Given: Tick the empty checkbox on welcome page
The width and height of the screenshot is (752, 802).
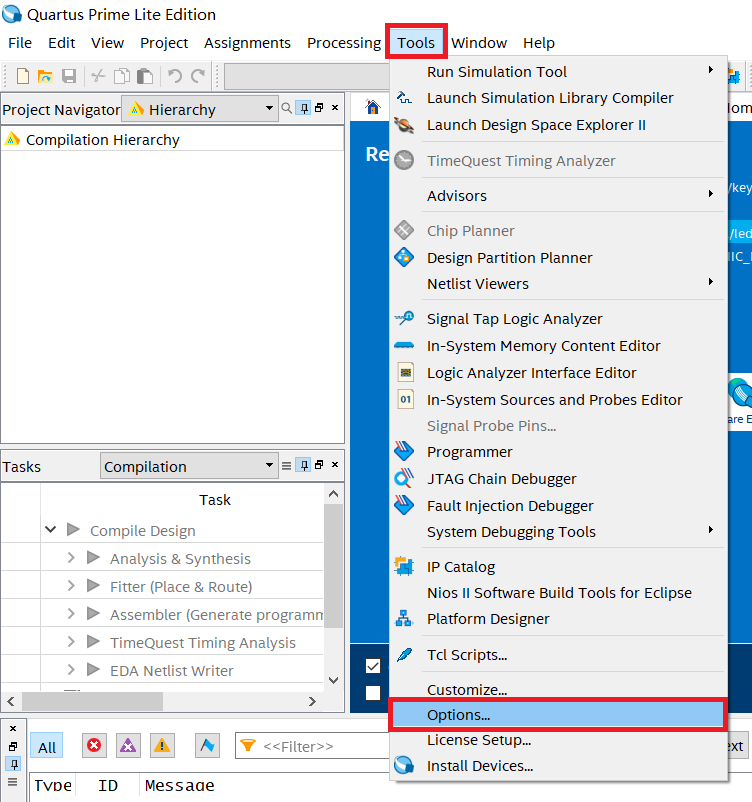Looking at the screenshot, I should 373,693.
